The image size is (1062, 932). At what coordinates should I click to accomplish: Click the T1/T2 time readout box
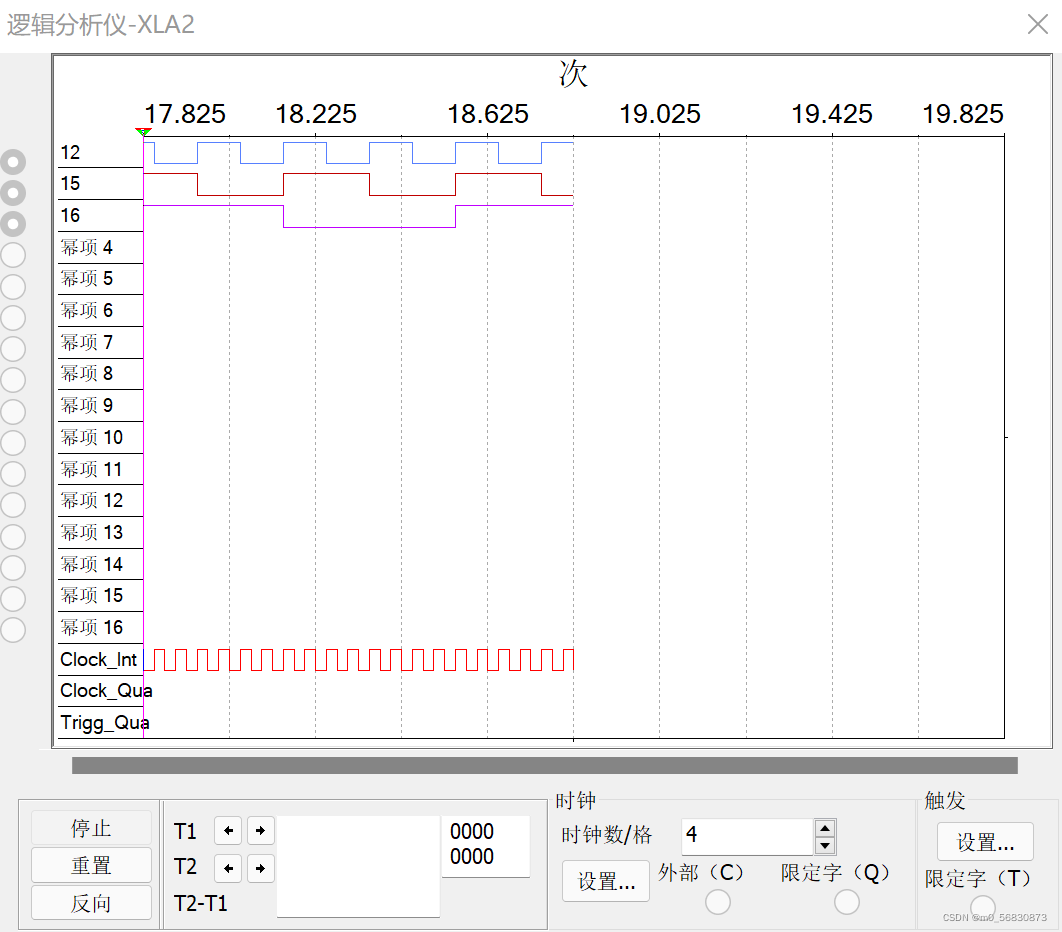click(358, 866)
